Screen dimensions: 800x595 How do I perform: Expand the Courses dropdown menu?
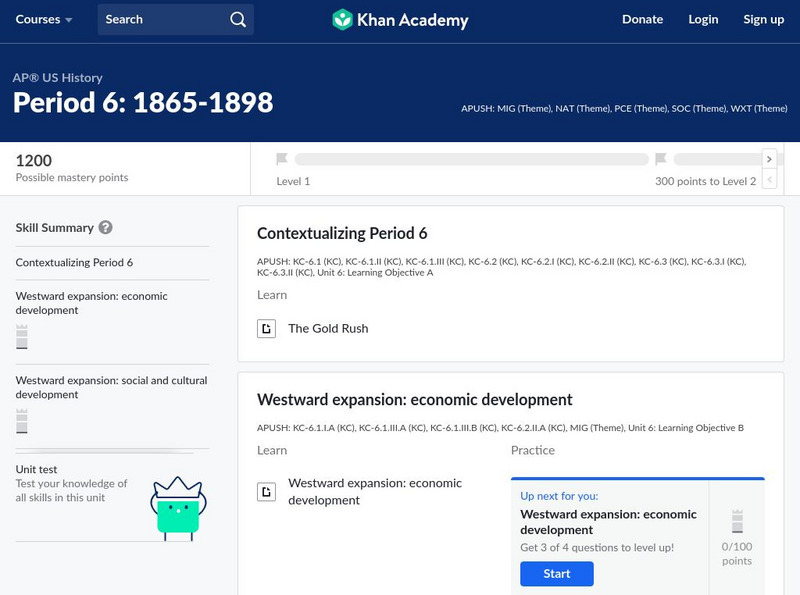pyautogui.click(x=45, y=19)
